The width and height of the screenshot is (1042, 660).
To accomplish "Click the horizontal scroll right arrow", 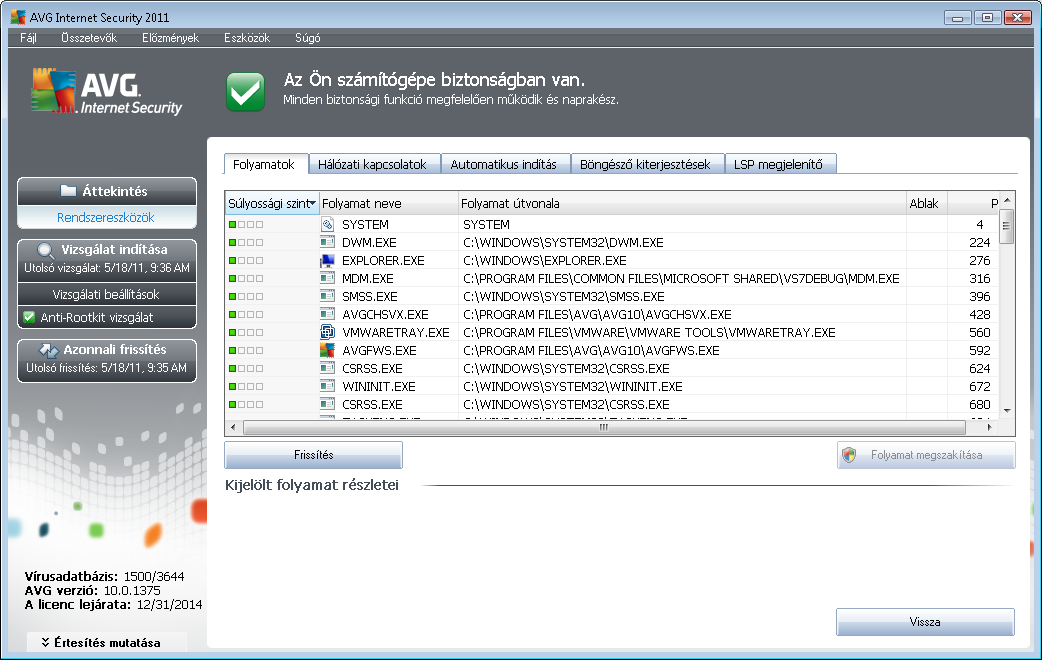I will [989, 427].
